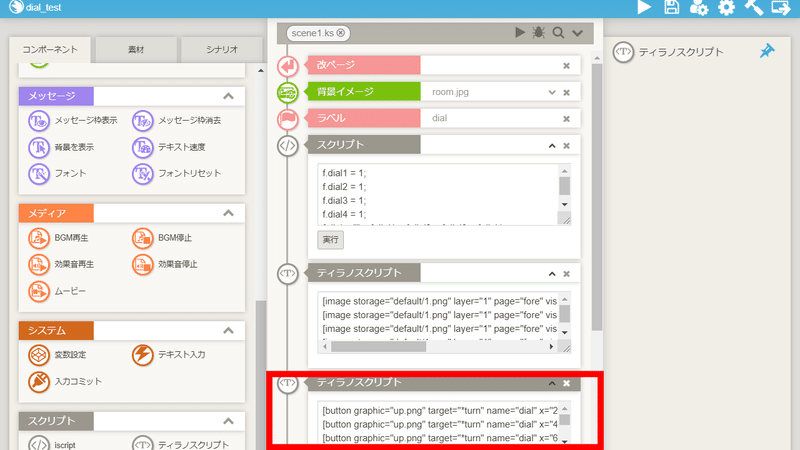Click the 背景イメージ block label

click(364, 92)
